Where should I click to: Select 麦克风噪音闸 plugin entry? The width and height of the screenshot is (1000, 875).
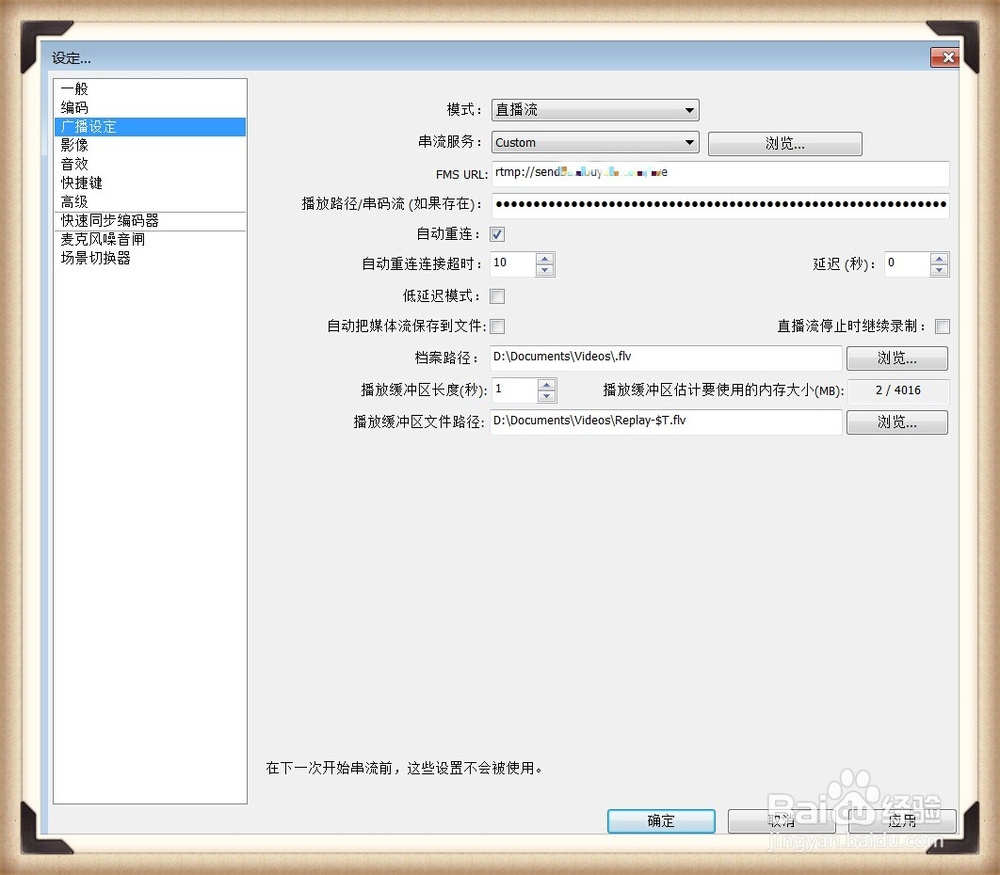click(150, 239)
